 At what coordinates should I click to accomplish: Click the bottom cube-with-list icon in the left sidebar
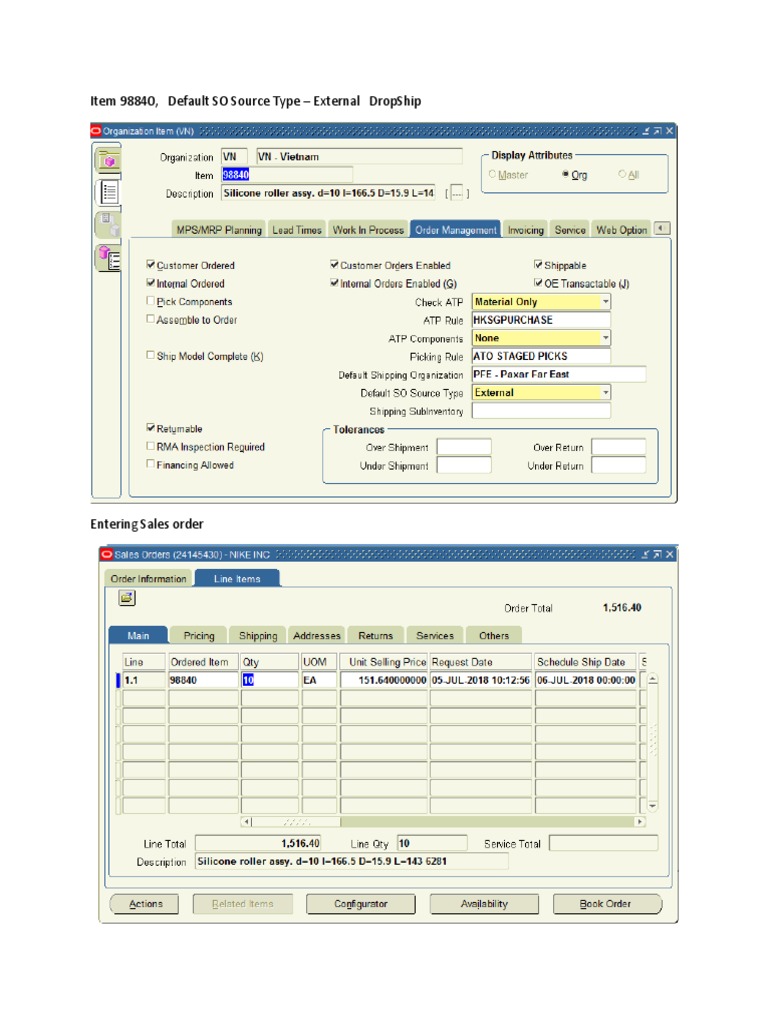[108, 258]
